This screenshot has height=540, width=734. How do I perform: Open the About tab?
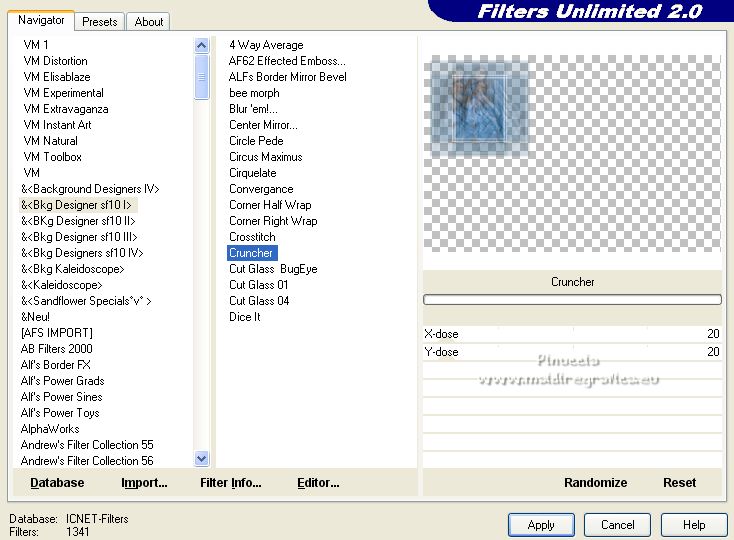point(148,22)
